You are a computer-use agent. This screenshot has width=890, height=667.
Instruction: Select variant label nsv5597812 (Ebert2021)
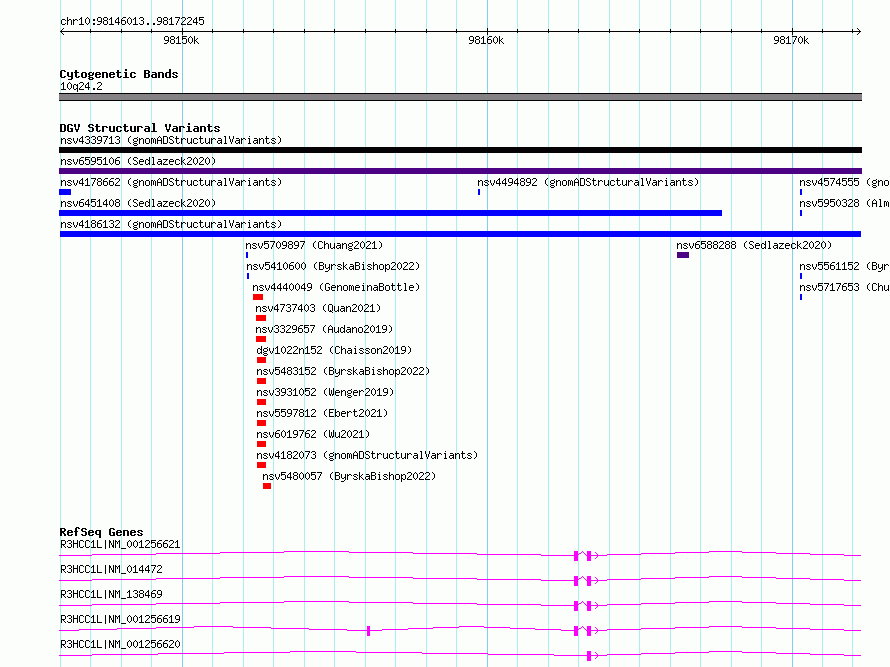click(322, 413)
